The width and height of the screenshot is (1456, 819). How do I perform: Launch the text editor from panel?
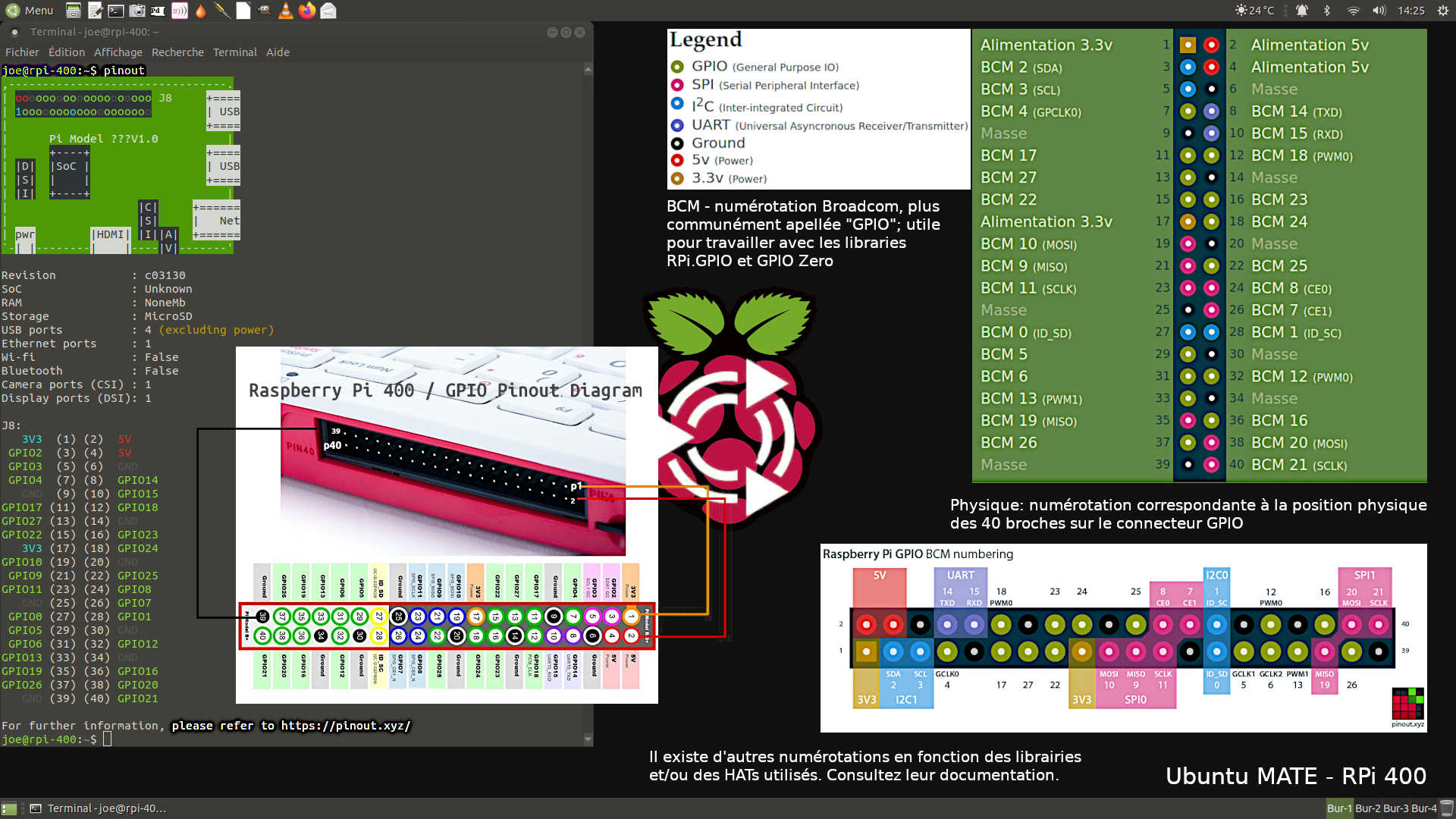(95, 11)
